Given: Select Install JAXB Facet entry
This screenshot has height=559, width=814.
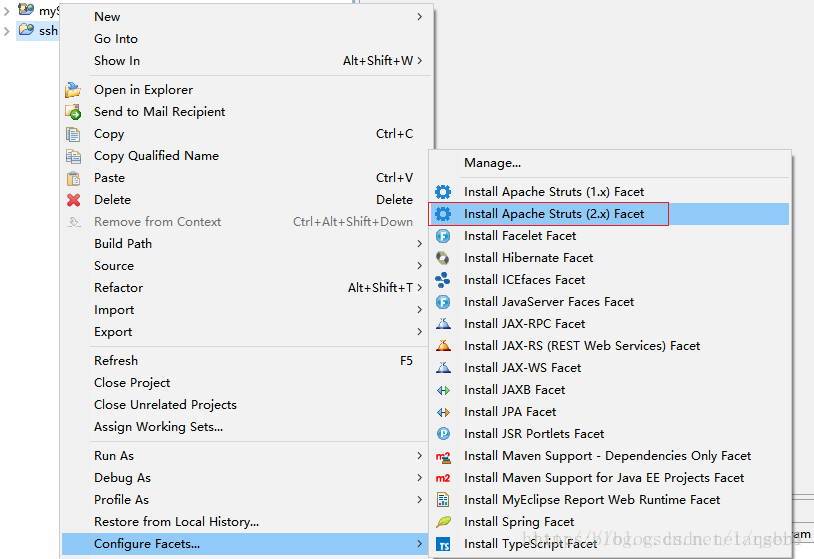Looking at the screenshot, I should pos(610,390).
